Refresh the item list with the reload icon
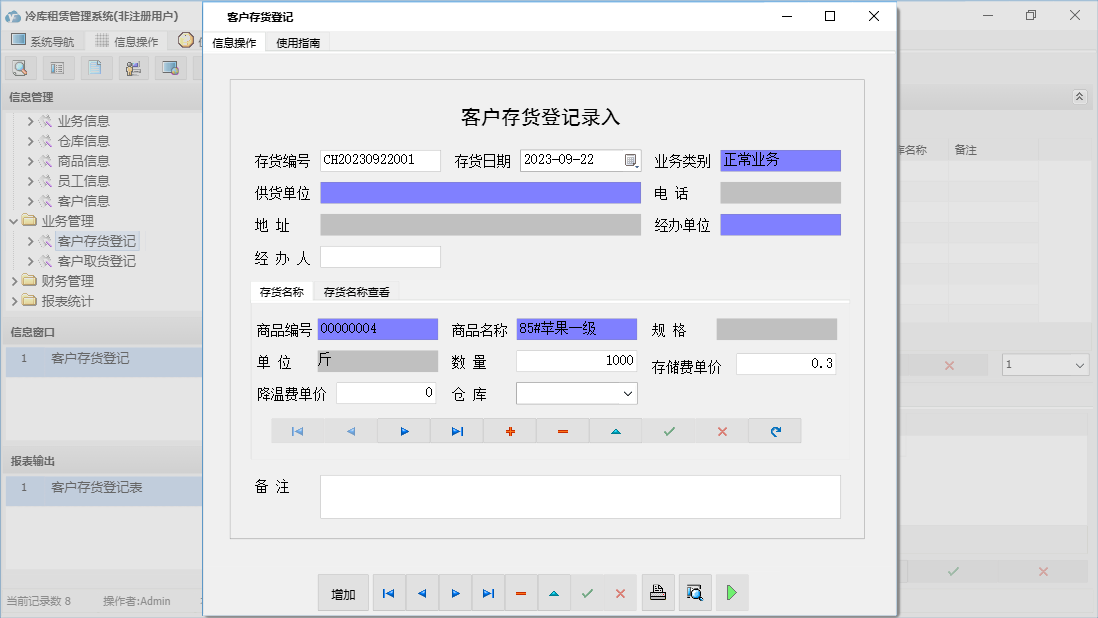Viewport: 1098px width, 618px height. (774, 431)
